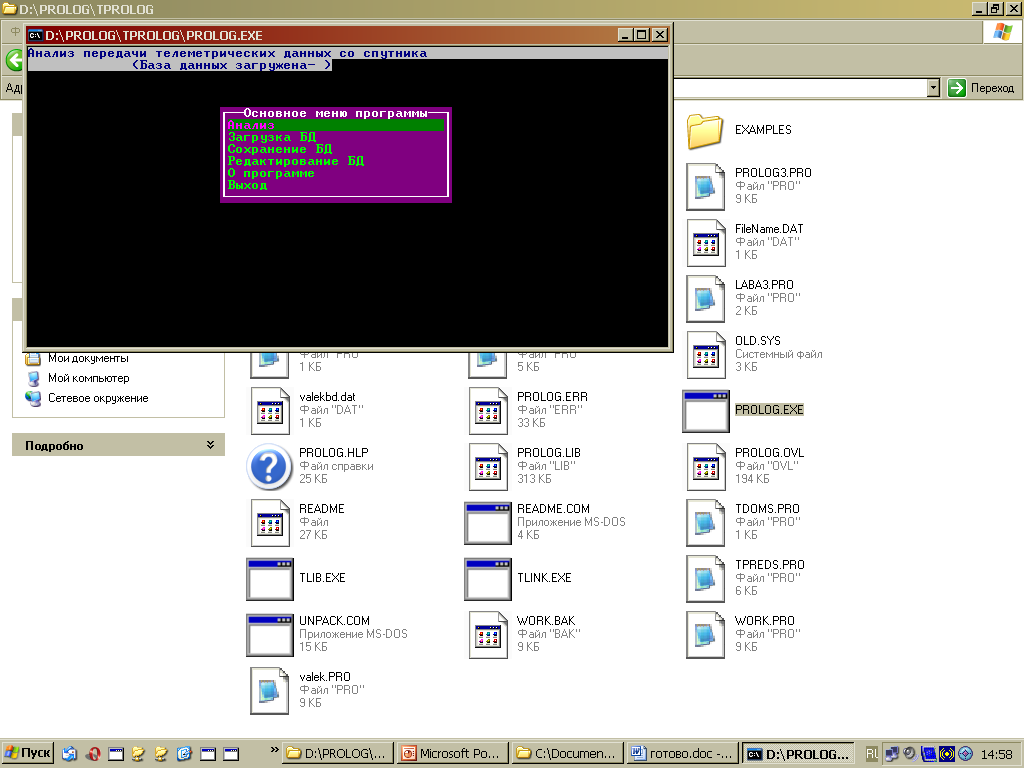Expand the Подробно panel chevron

click(210, 445)
